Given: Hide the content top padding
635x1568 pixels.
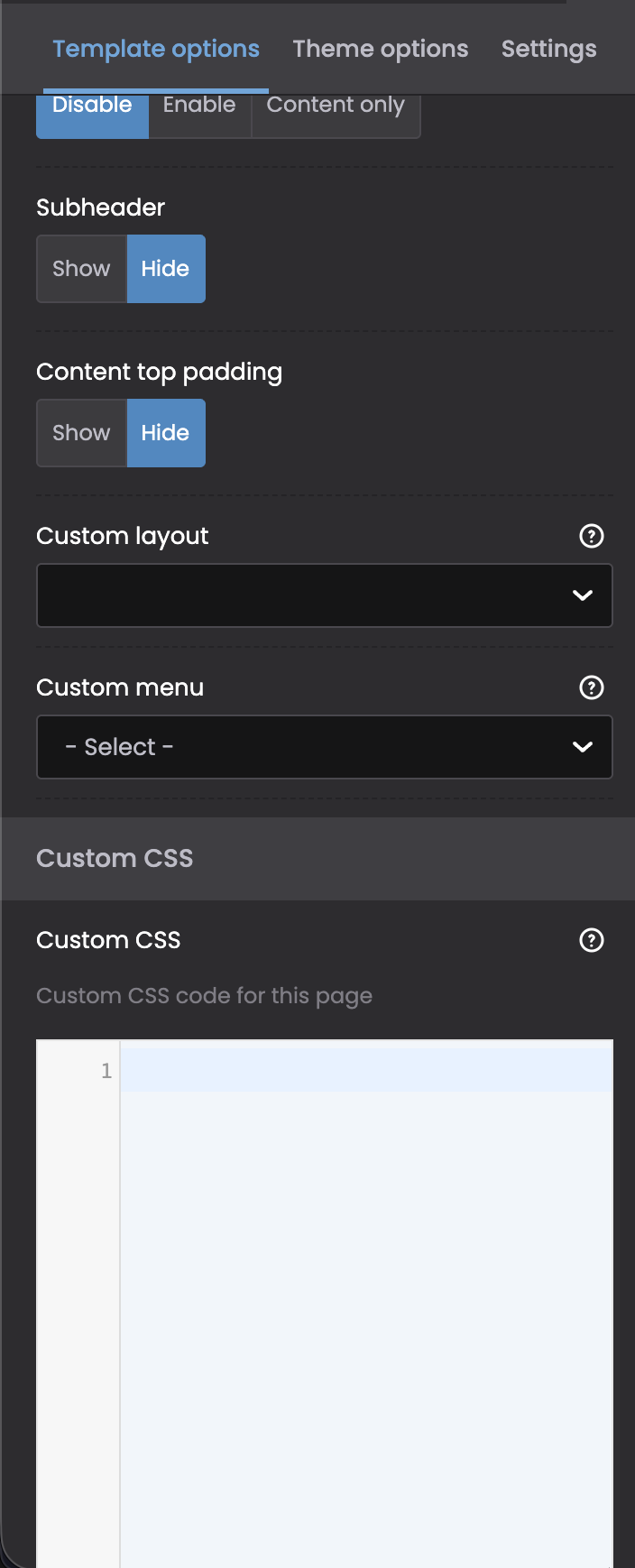Looking at the screenshot, I should (x=166, y=433).
